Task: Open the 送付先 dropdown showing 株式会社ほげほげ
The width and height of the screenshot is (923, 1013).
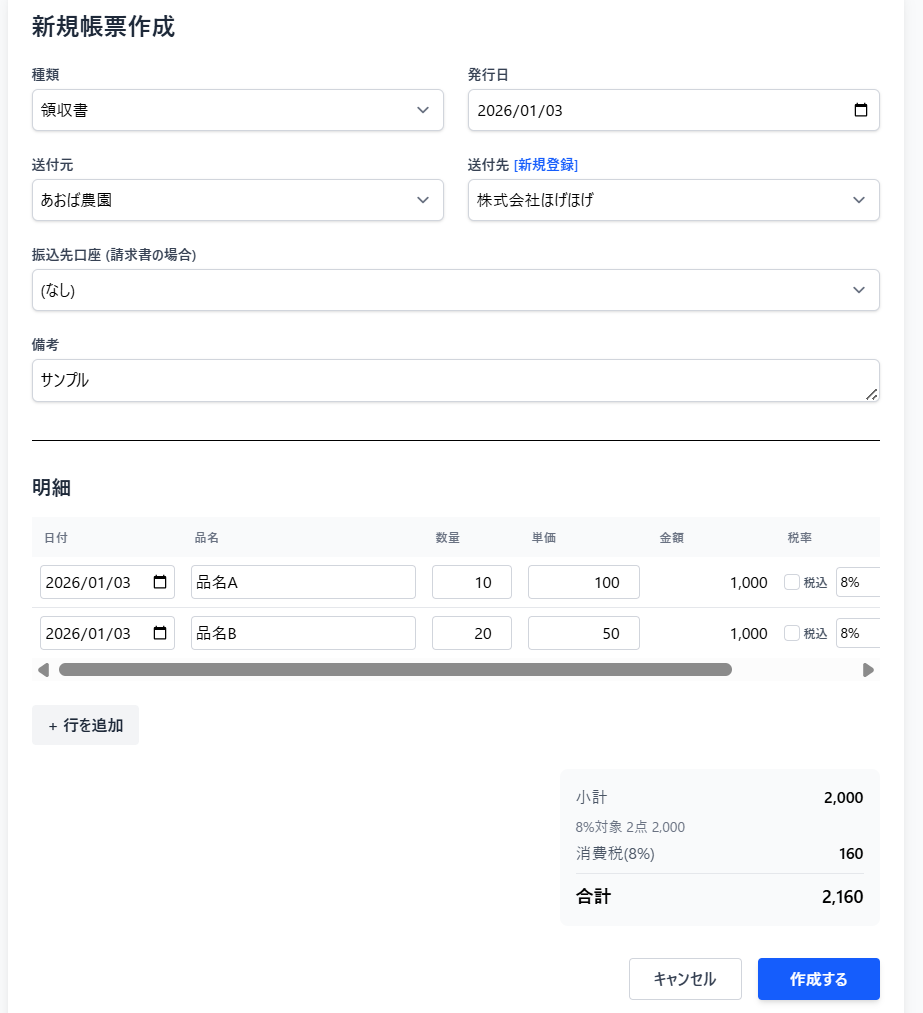Action: click(673, 200)
